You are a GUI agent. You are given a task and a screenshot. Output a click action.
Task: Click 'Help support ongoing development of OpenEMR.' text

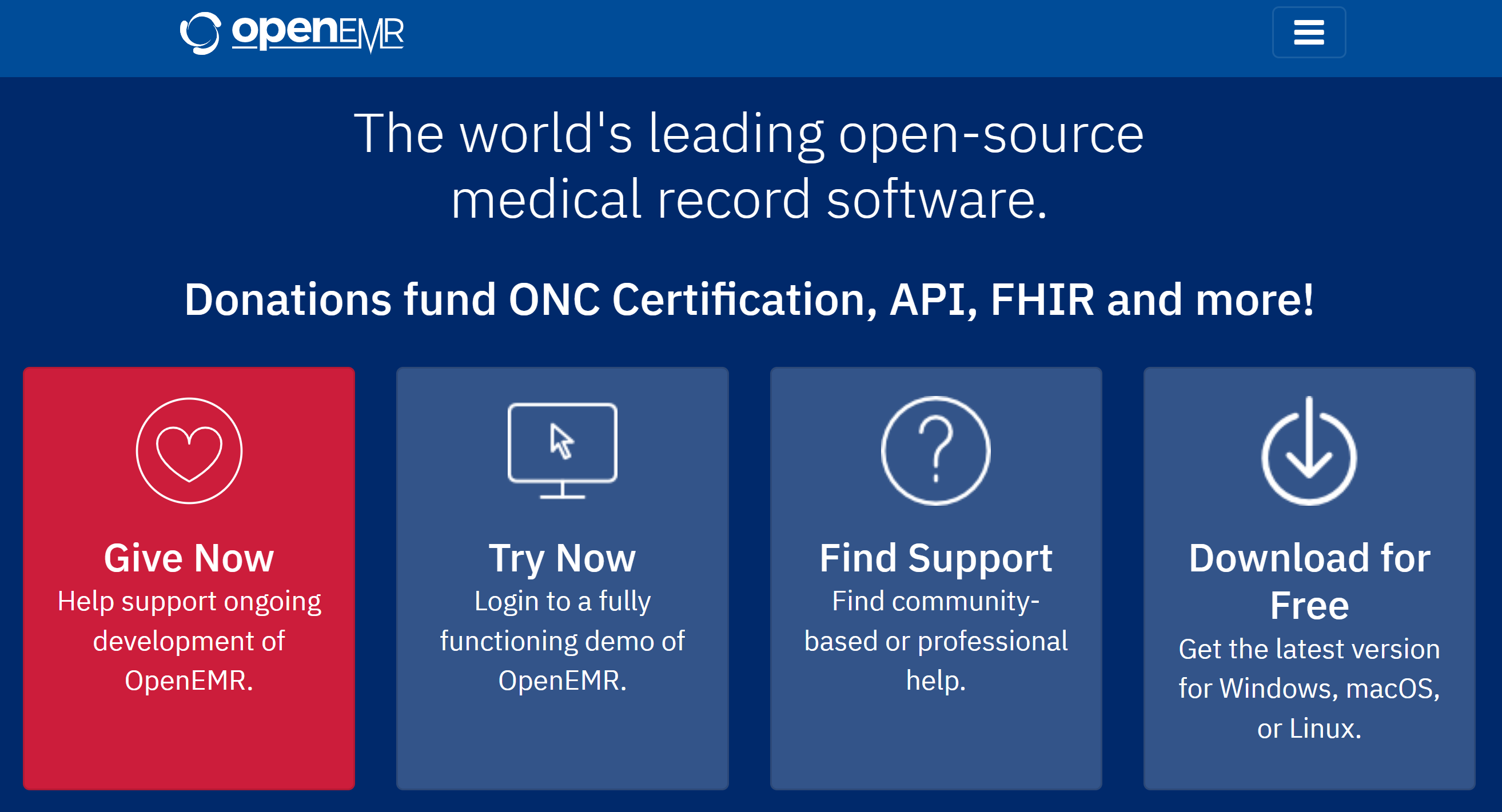[189, 641]
